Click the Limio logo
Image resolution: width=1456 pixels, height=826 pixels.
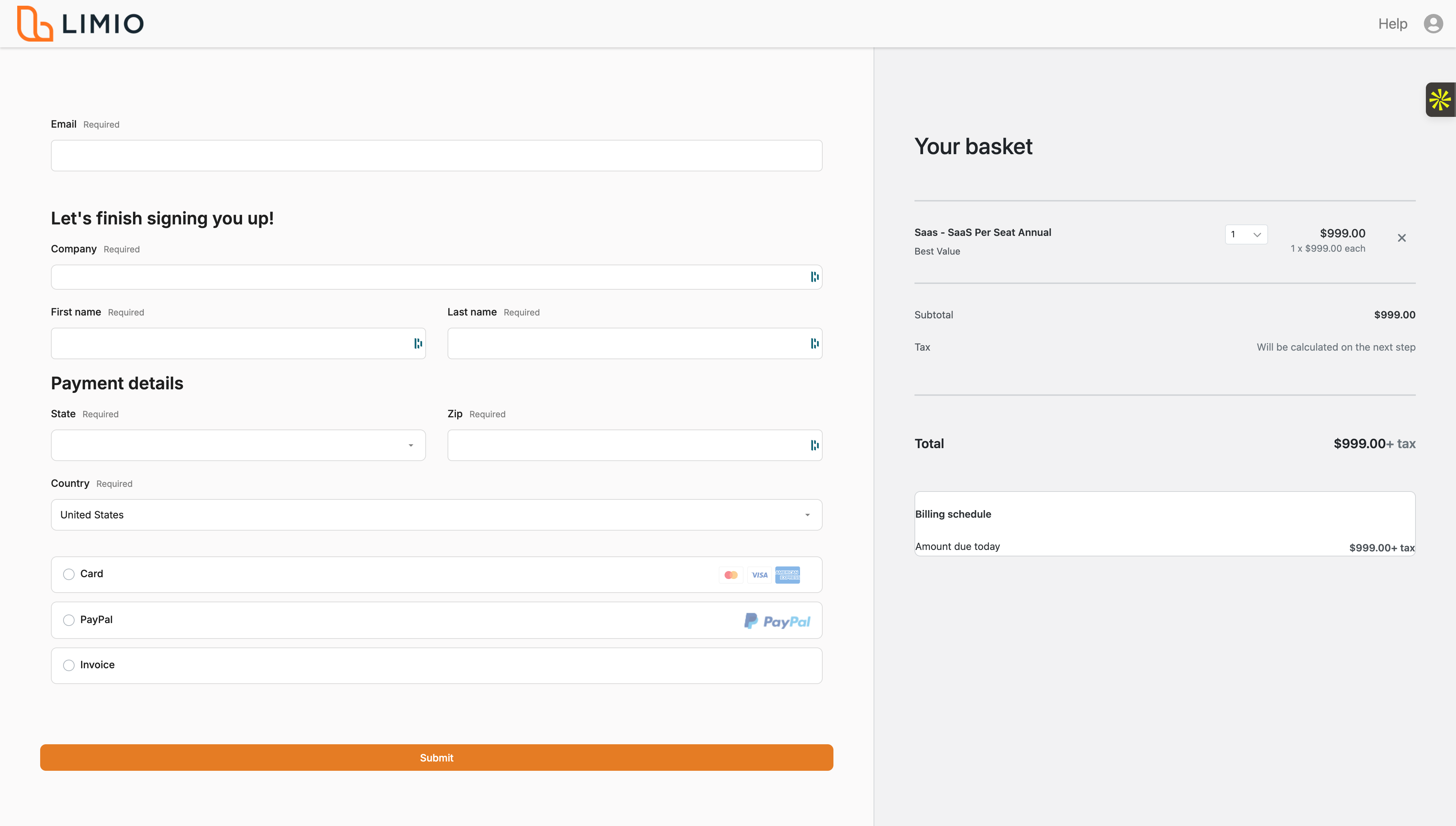80,24
